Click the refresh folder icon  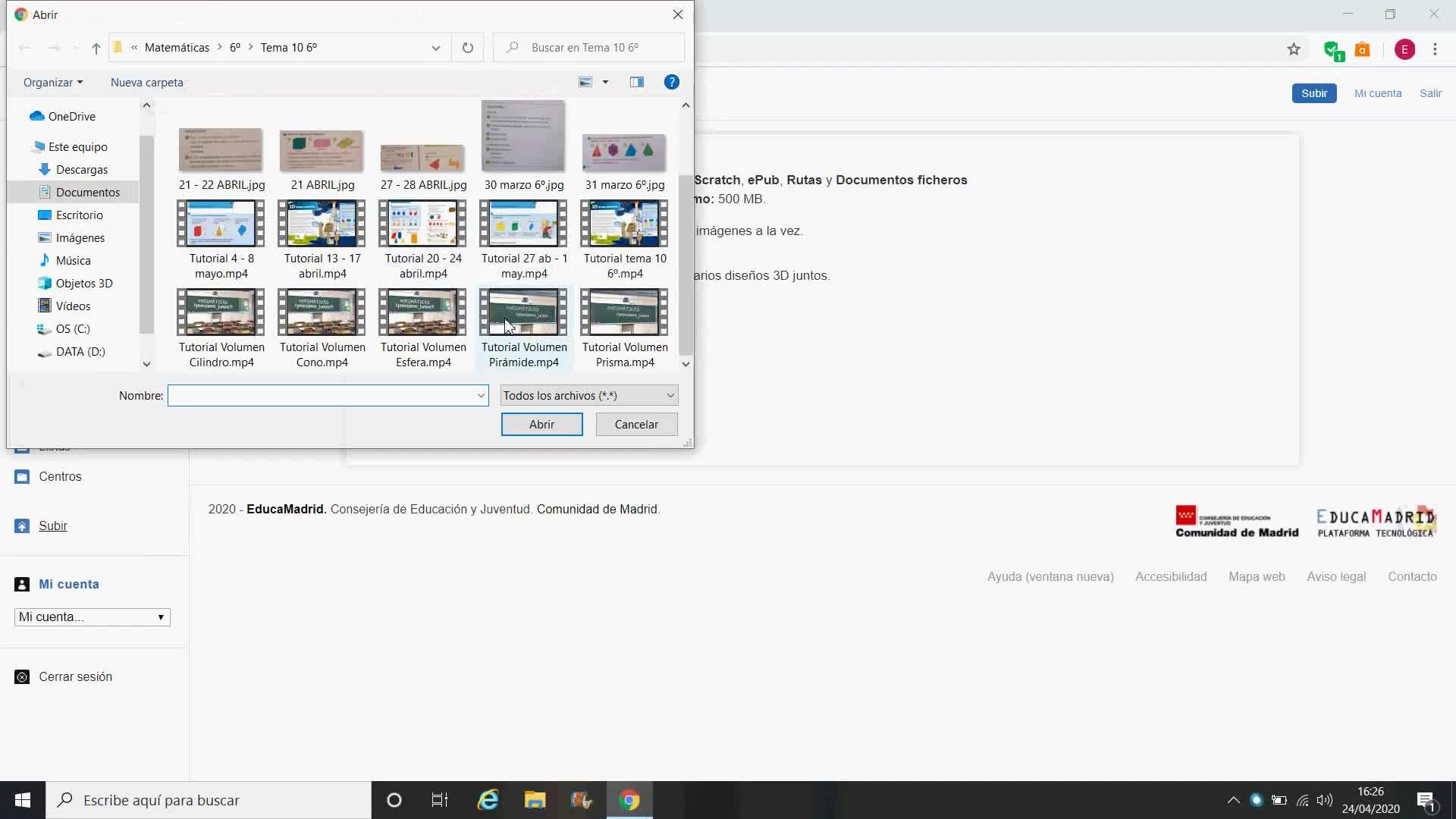468,48
